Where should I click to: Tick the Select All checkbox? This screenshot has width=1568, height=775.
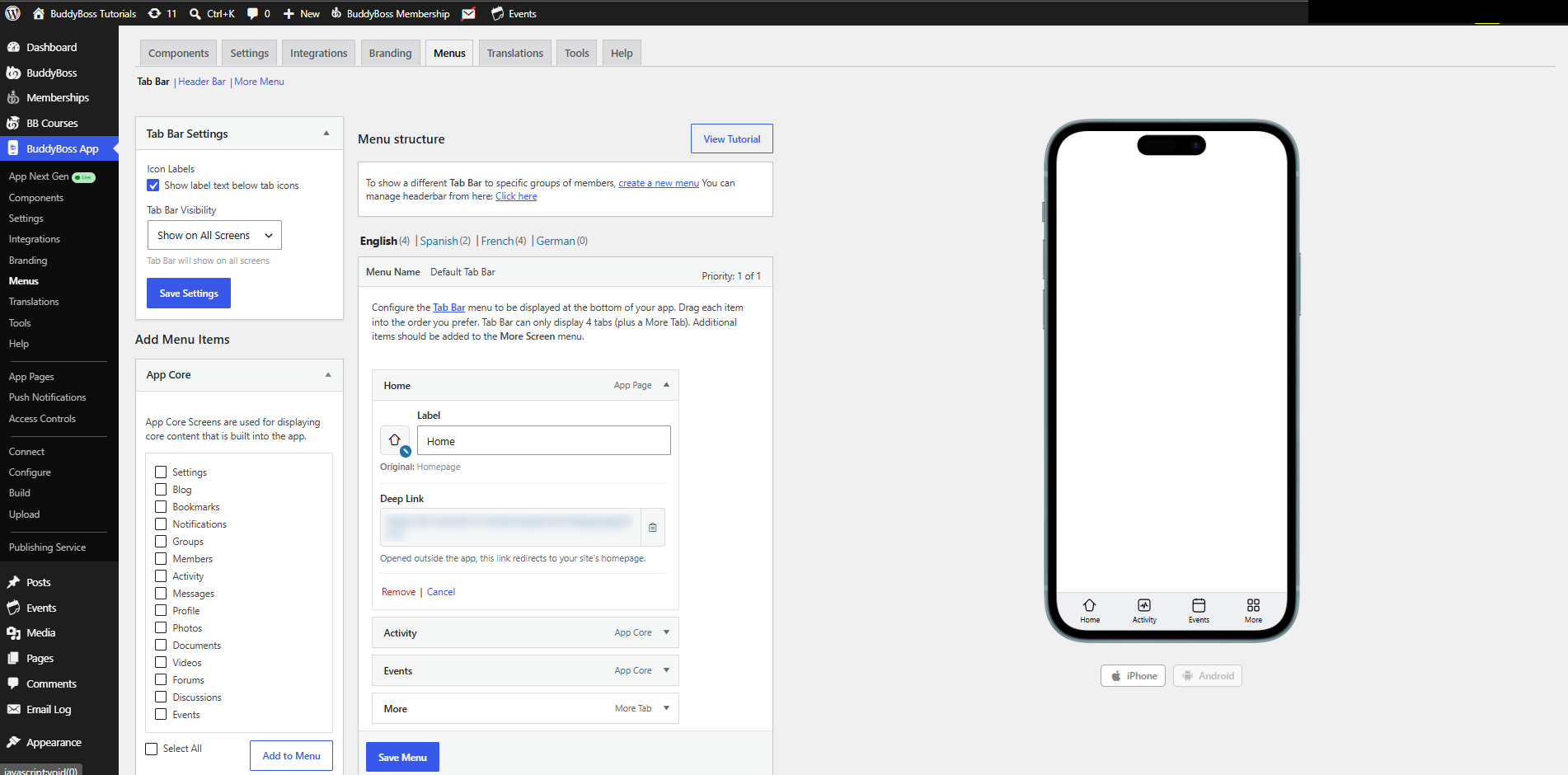tap(152, 749)
